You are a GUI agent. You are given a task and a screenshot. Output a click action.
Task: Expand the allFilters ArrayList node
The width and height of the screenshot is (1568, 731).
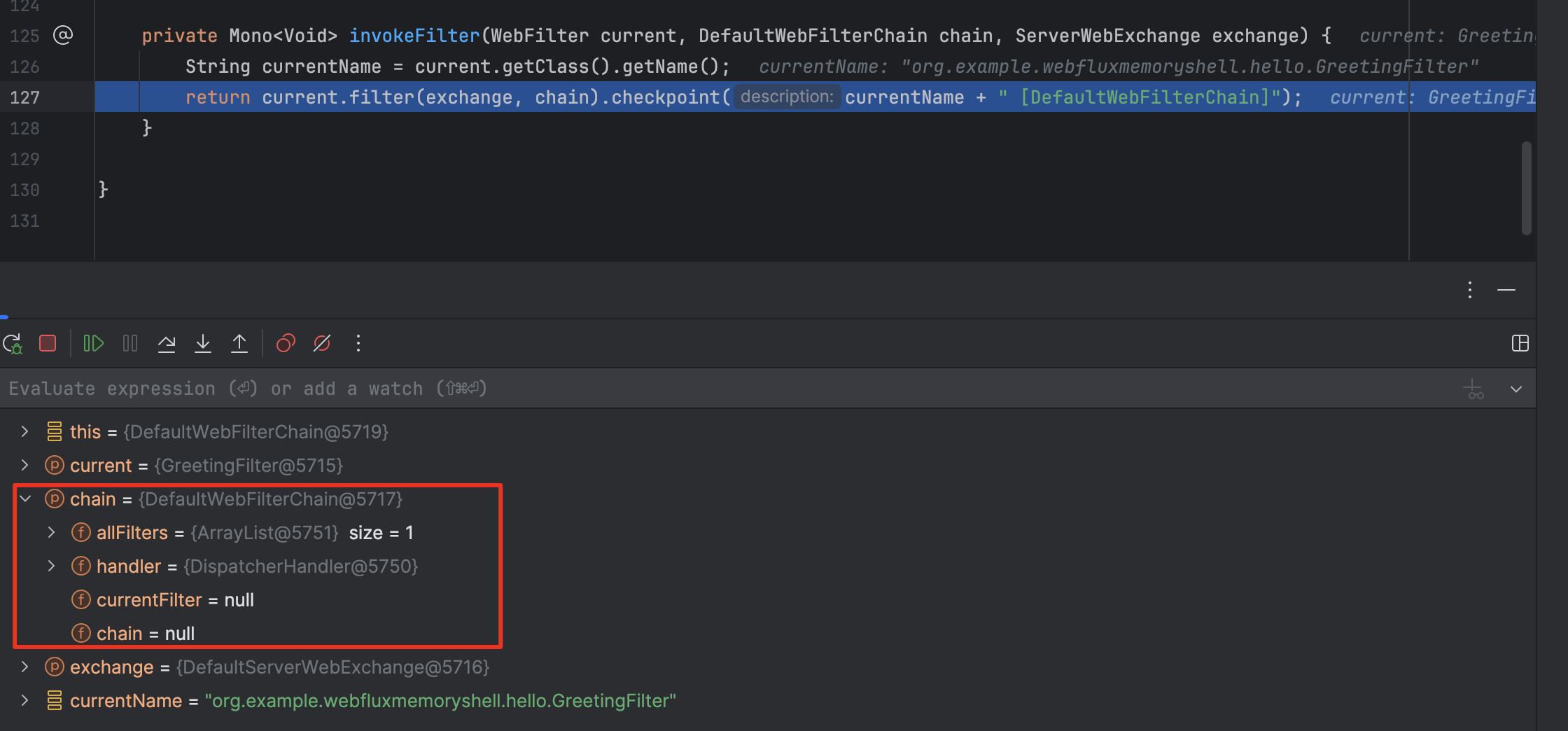click(52, 532)
